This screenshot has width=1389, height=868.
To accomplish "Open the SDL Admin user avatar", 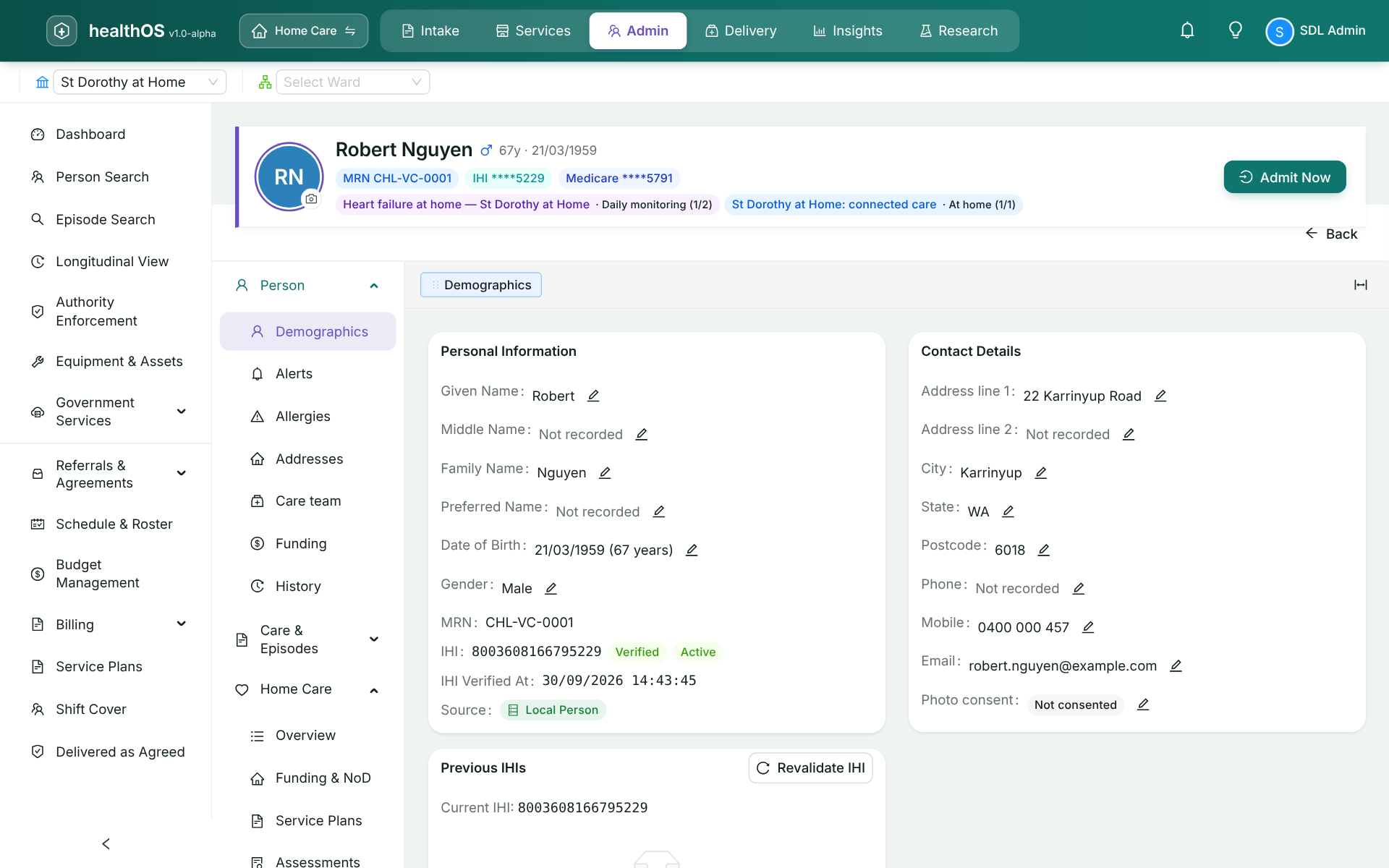I will [1279, 31].
